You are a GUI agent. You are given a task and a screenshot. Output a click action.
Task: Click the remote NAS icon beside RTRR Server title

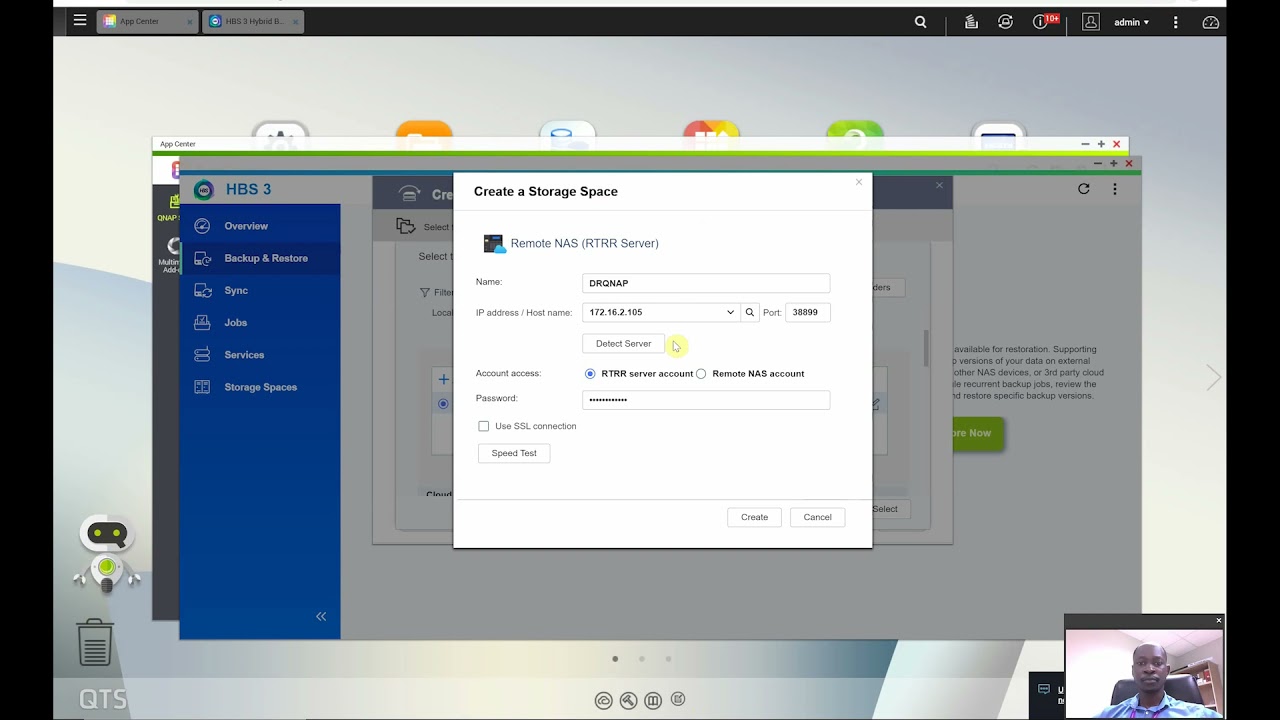click(493, 243)
